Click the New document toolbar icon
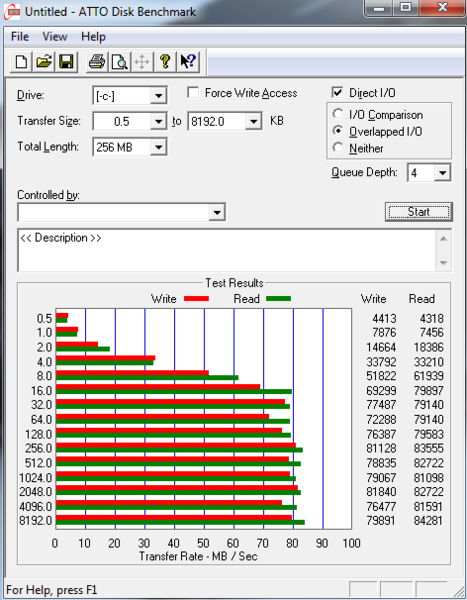The height and width of the screenshot is (600, 467). coord(21,61)
